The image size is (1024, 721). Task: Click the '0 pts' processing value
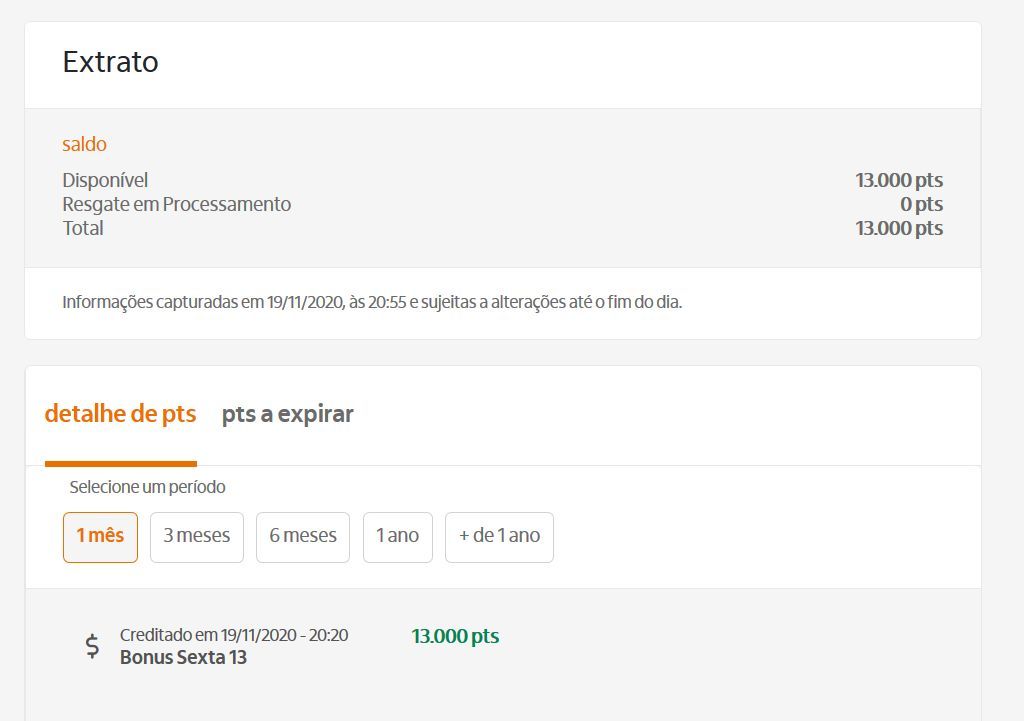(921, 204)
